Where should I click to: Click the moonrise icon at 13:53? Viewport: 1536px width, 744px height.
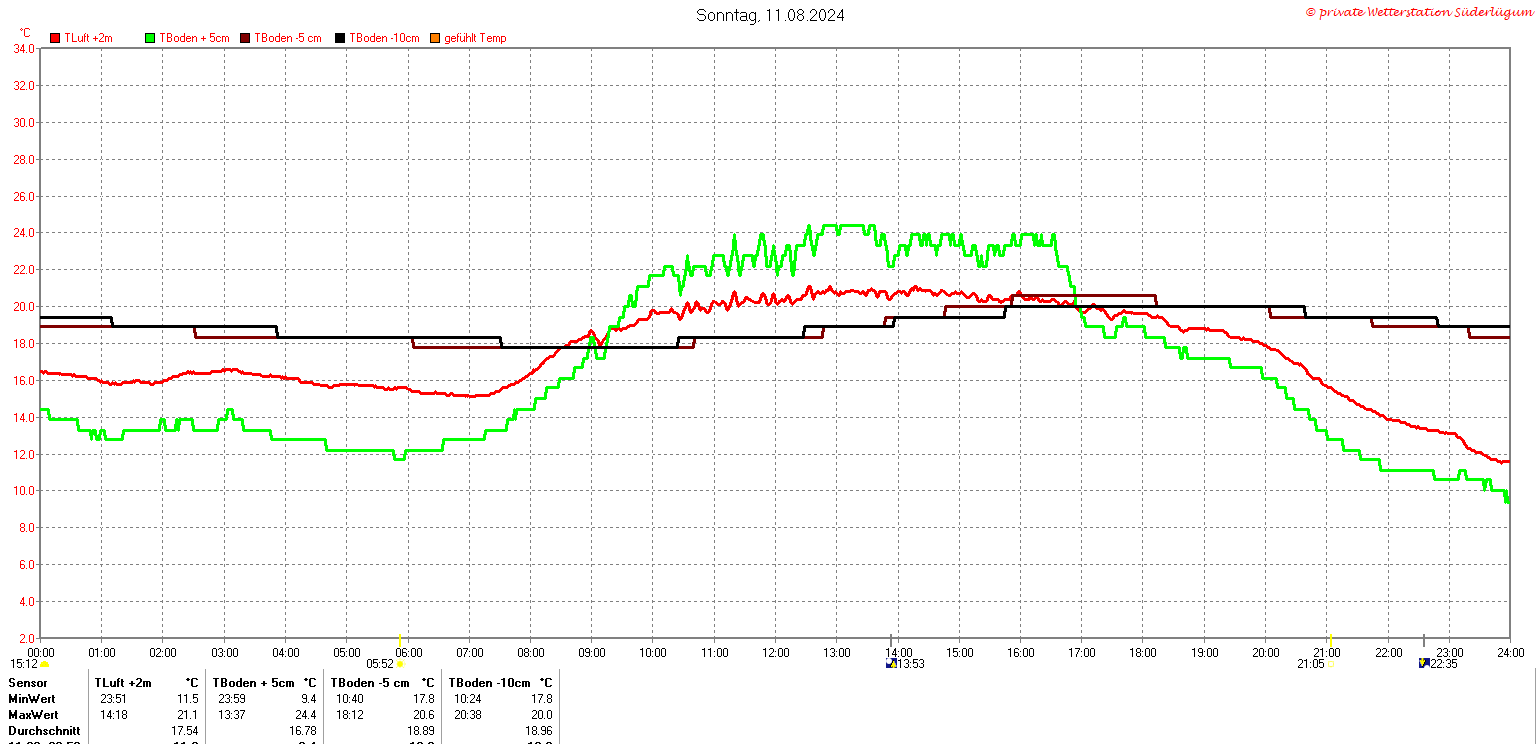pyautogui.click(x=892, y=663)
